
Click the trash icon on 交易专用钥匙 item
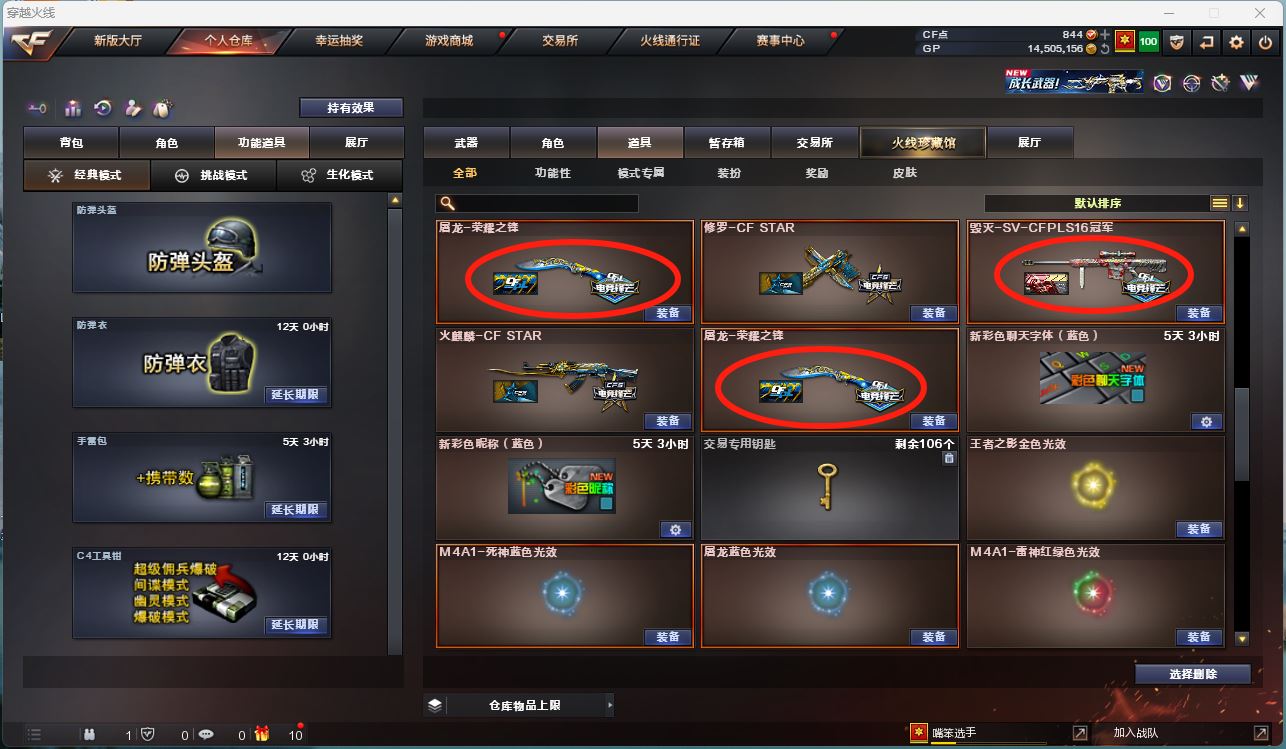949,458
